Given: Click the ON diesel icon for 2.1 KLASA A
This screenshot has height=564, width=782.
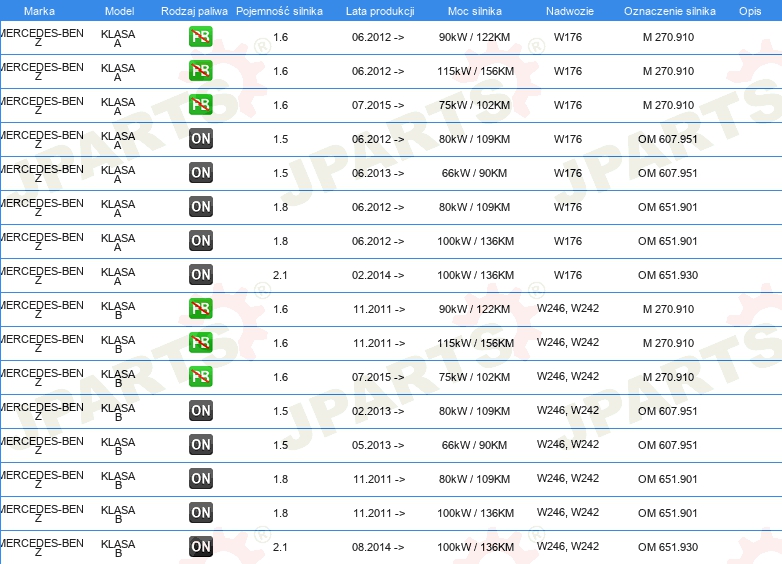Looking at the screenshot, I should click(200, 275).
